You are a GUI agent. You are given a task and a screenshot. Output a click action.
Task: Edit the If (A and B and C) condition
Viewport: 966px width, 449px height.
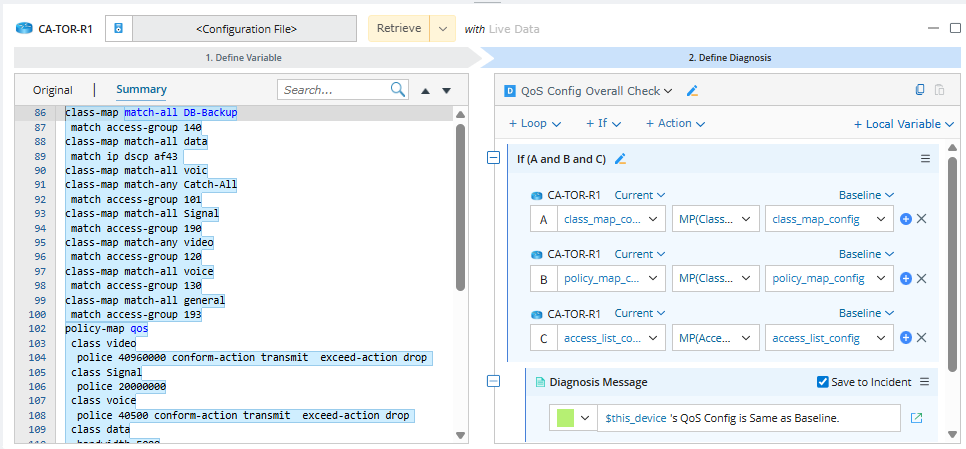620,159
